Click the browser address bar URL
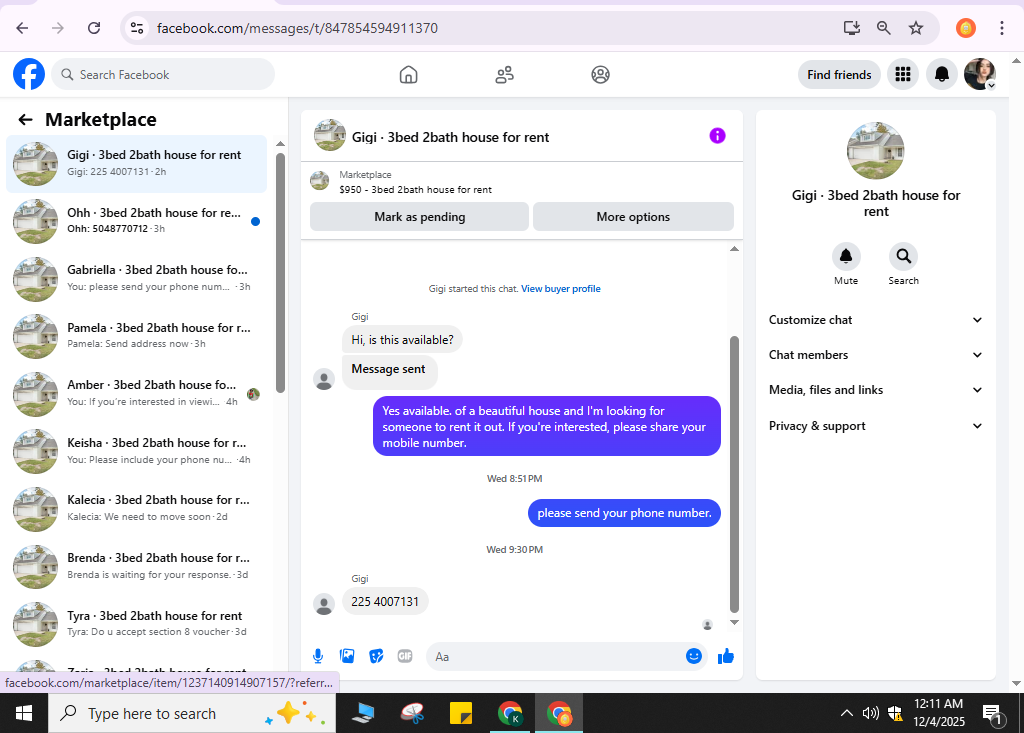Image resolution: width=1024 pixels, height=733 pixels. point(297,28)
